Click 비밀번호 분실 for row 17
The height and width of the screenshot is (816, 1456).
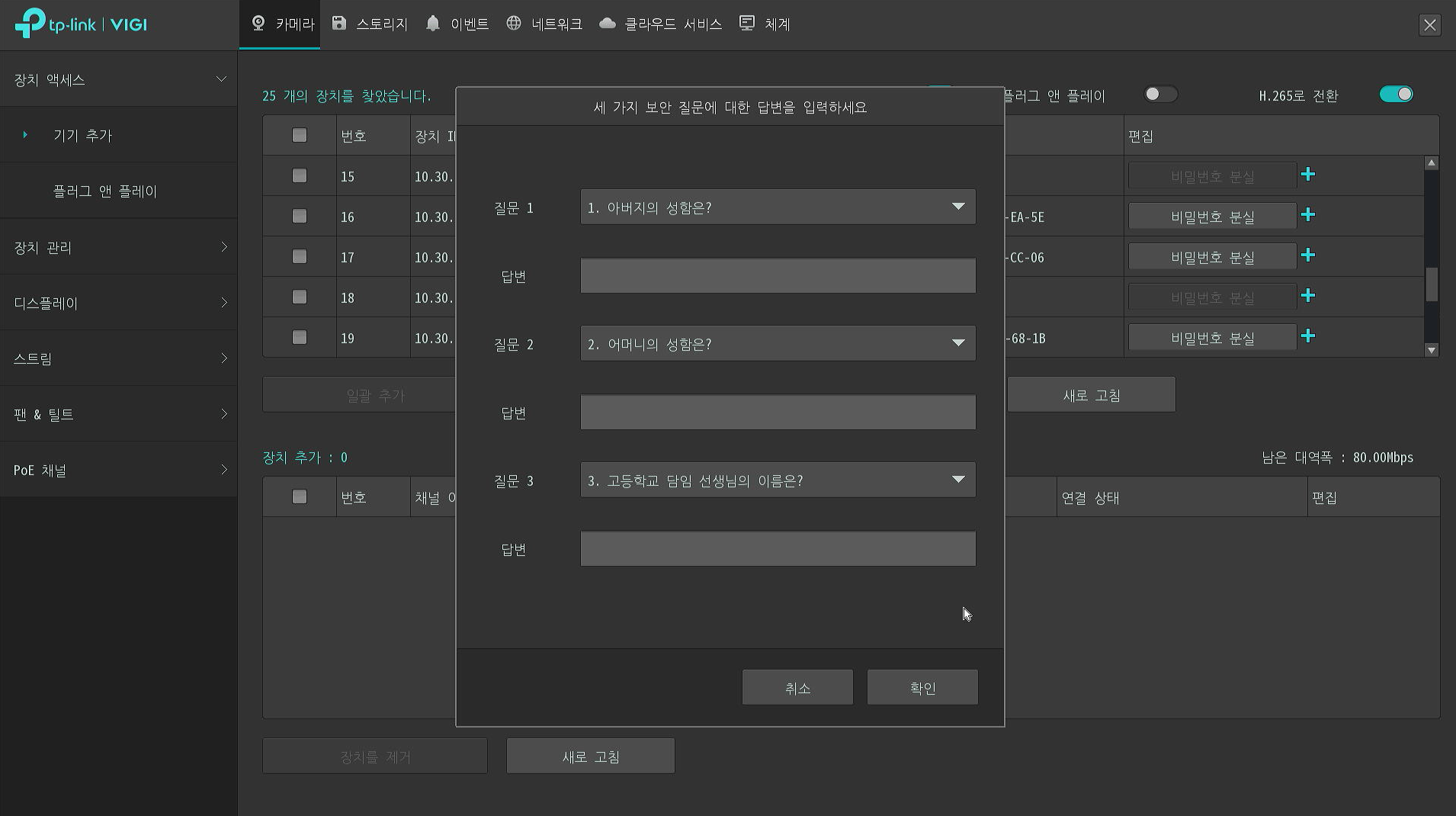pyautogui.click(x=1212, y=256)
